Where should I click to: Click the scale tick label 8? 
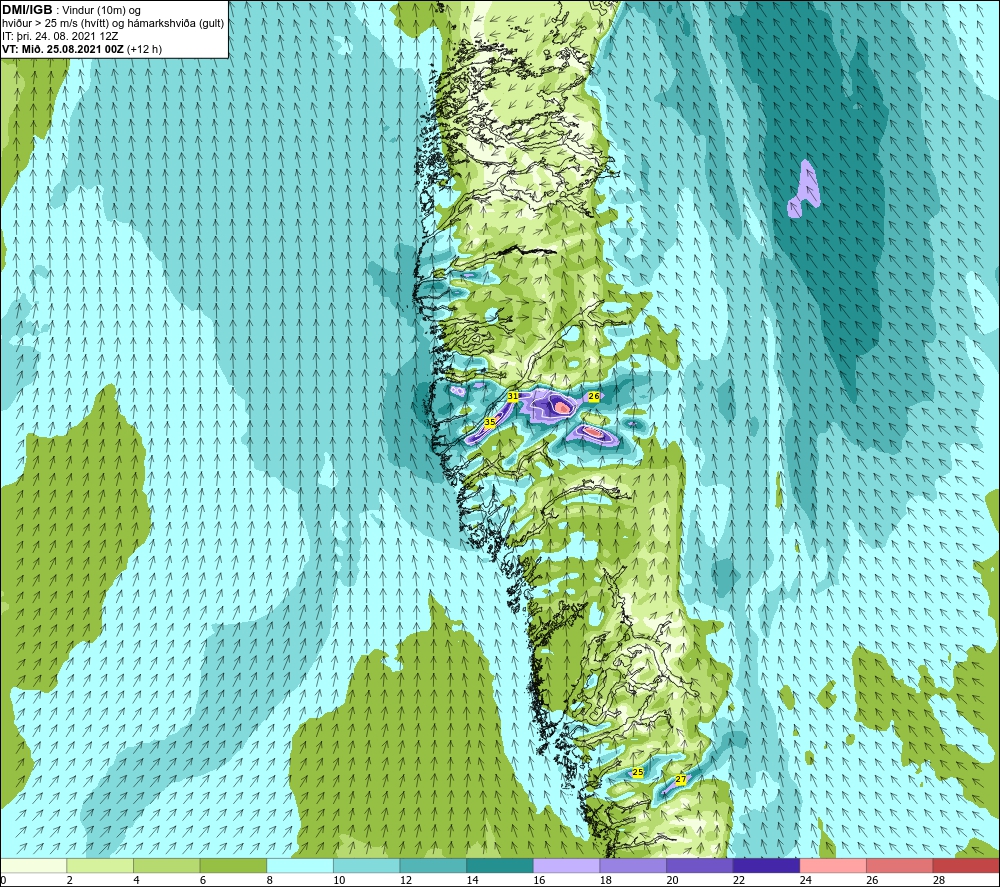(x=270, y=881)
